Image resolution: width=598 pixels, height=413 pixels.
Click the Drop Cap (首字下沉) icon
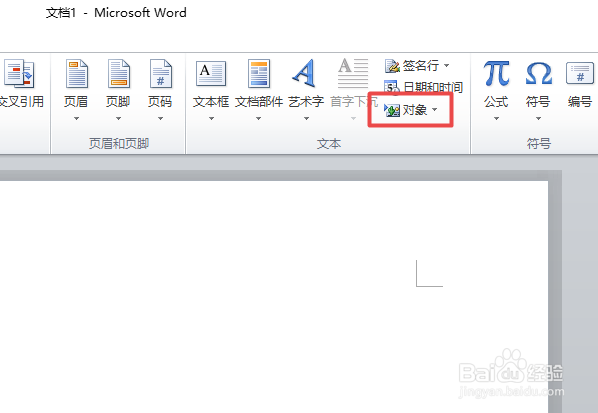pos(353,73)
